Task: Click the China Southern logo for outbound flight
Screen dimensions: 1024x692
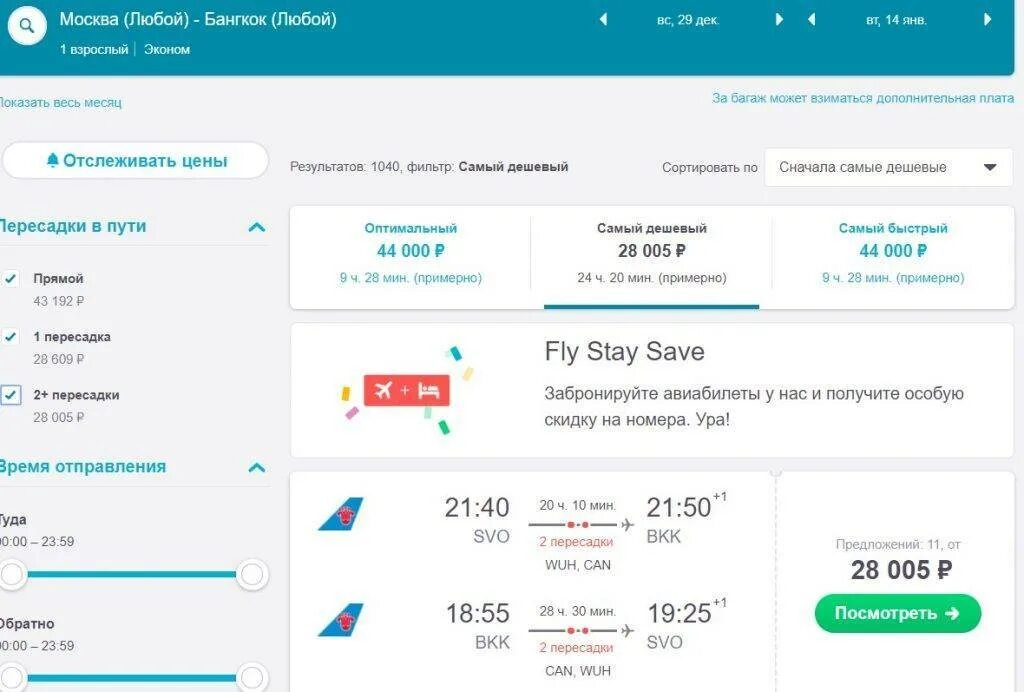Action: [x=340, y=515]
